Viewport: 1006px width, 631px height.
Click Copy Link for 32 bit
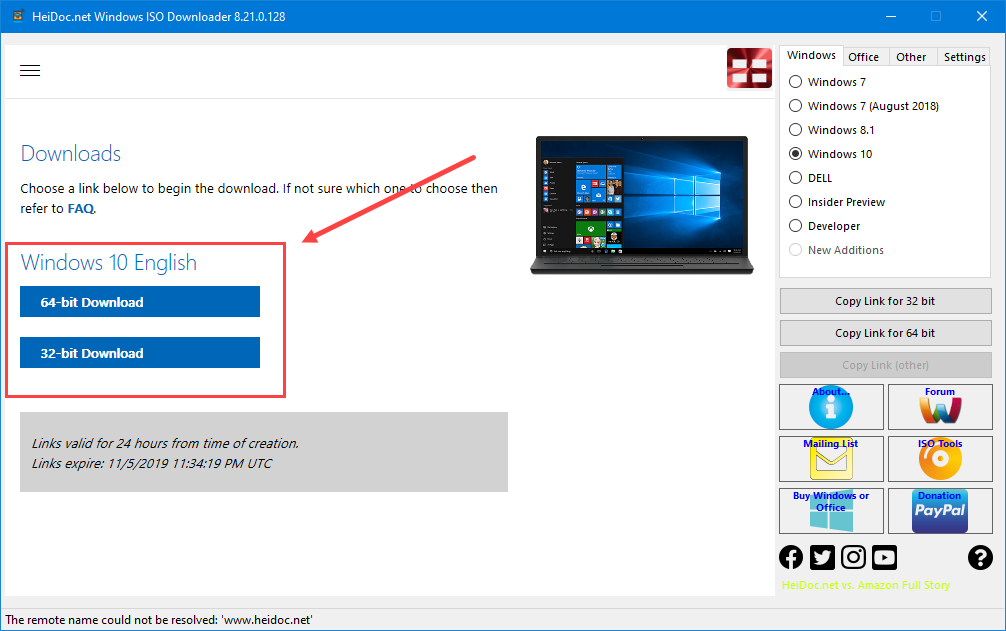point(885,301)
